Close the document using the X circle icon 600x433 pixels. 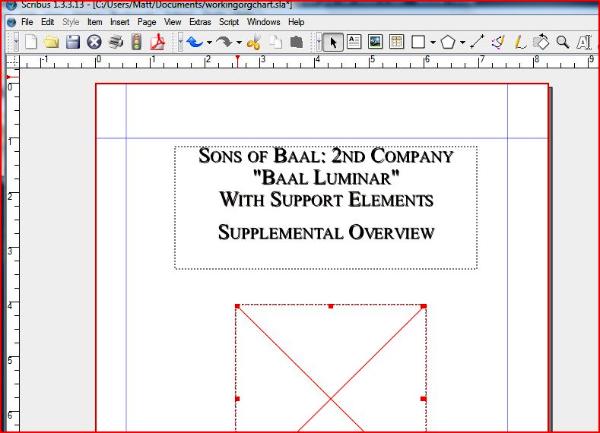point(94,42)
